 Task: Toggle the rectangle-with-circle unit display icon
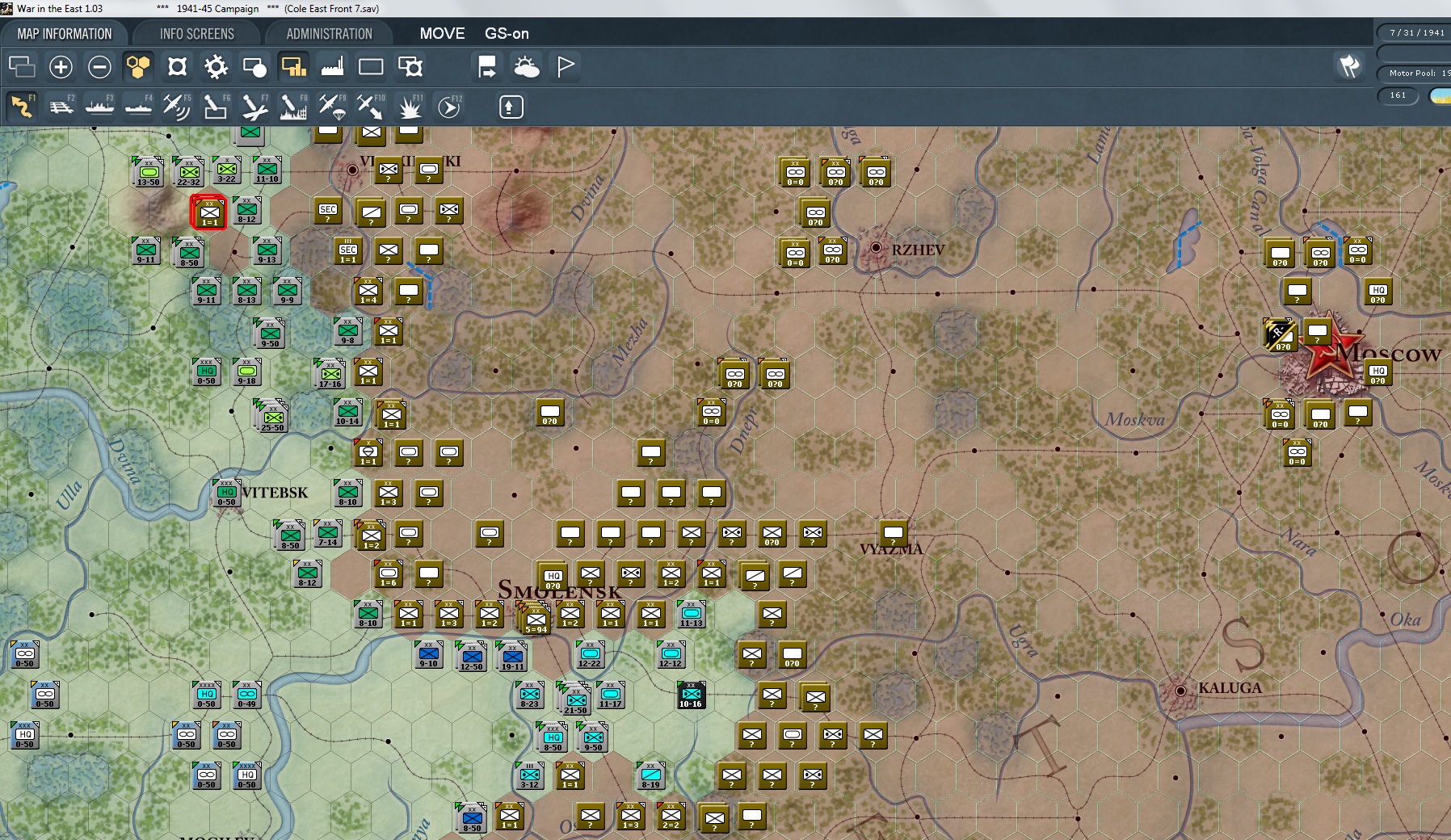click(254, 66)
